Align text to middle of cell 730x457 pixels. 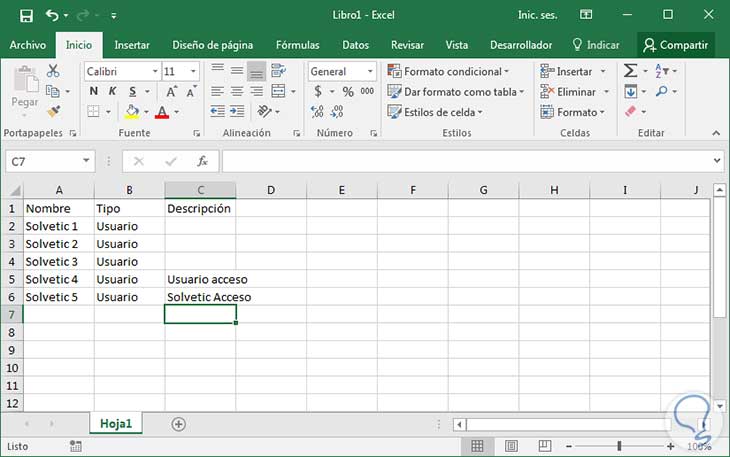(x=237, y=71)
